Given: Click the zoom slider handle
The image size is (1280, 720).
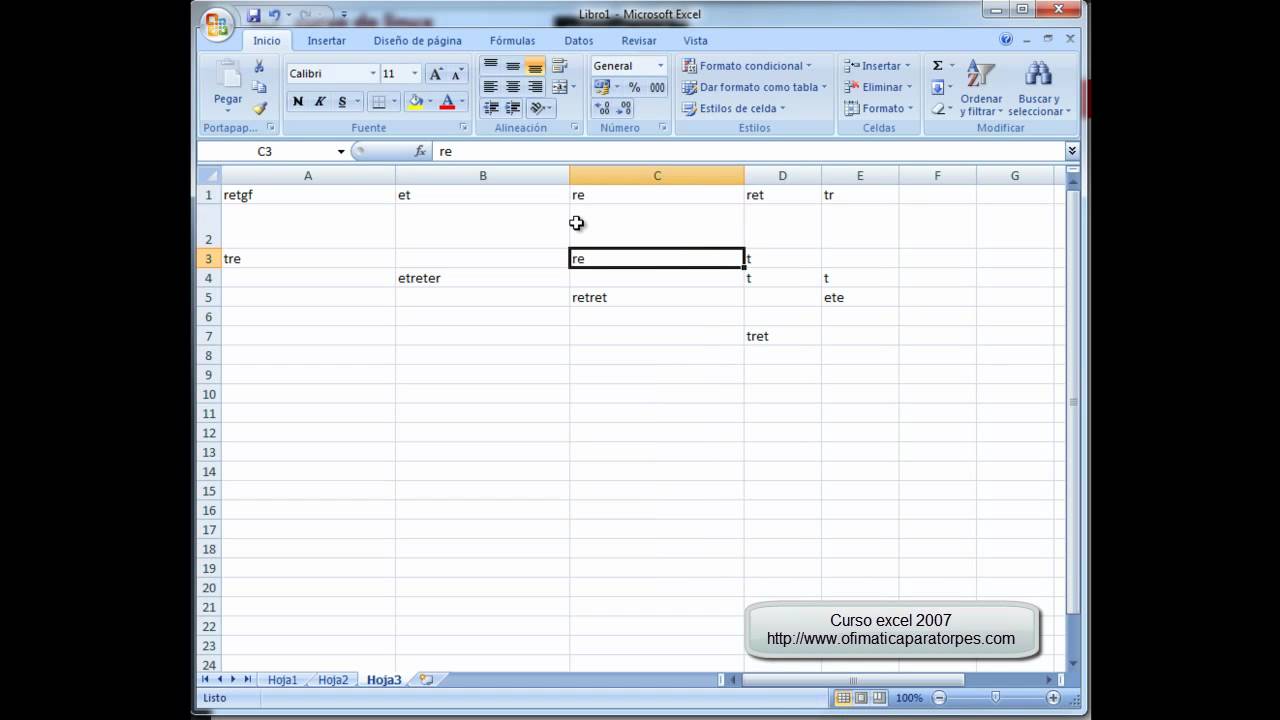Looking at the screenshot, I should 995,697.
